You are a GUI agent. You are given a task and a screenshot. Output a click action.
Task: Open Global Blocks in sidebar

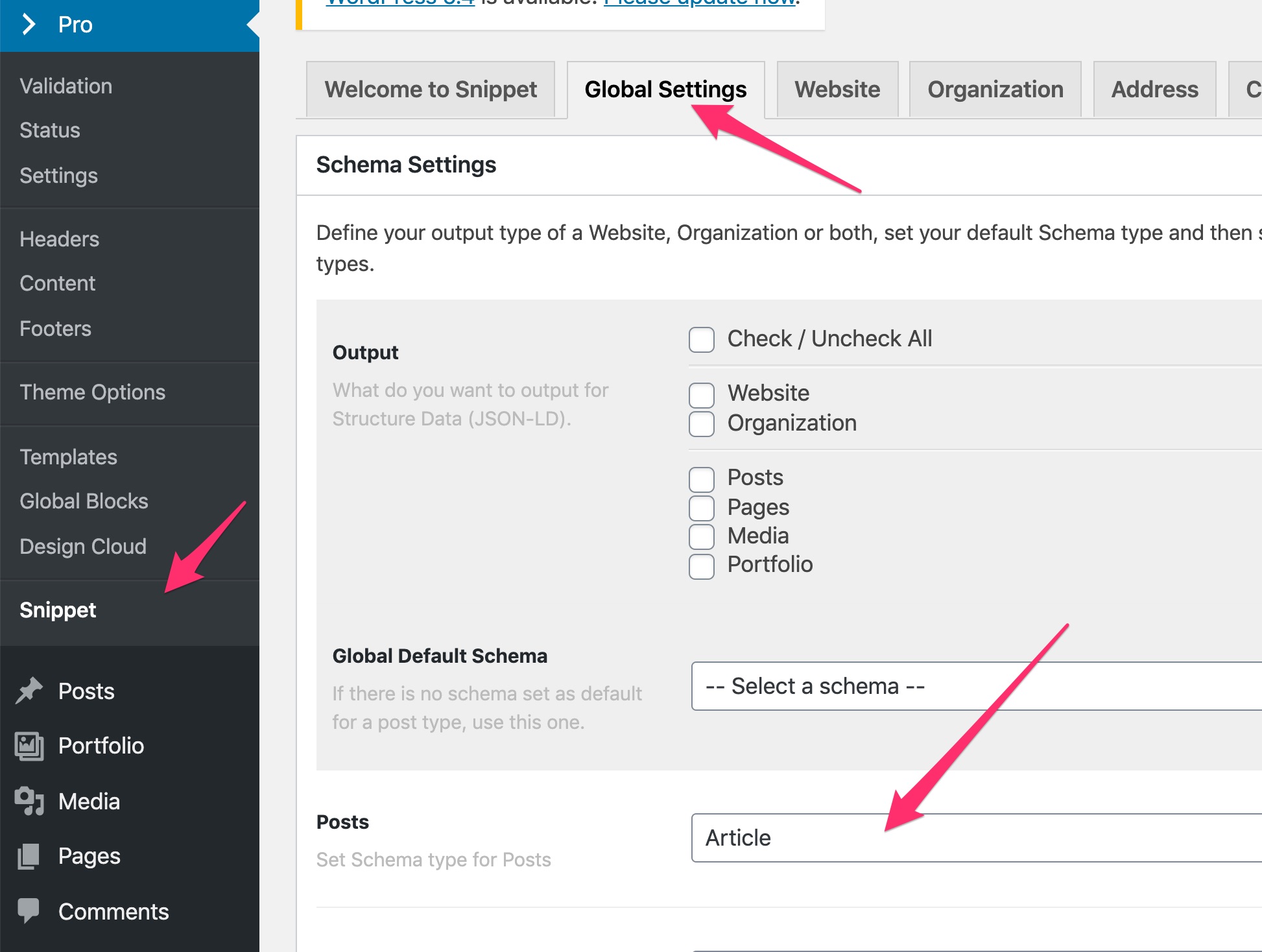point(84,501)
